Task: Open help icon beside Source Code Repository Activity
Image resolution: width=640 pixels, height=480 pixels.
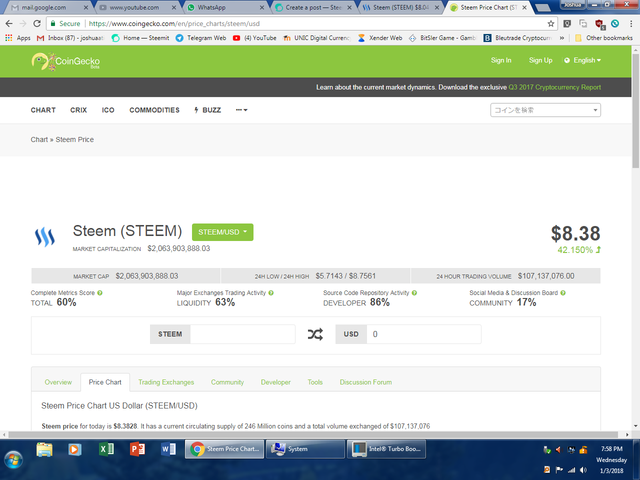Action: click(414, 293)
